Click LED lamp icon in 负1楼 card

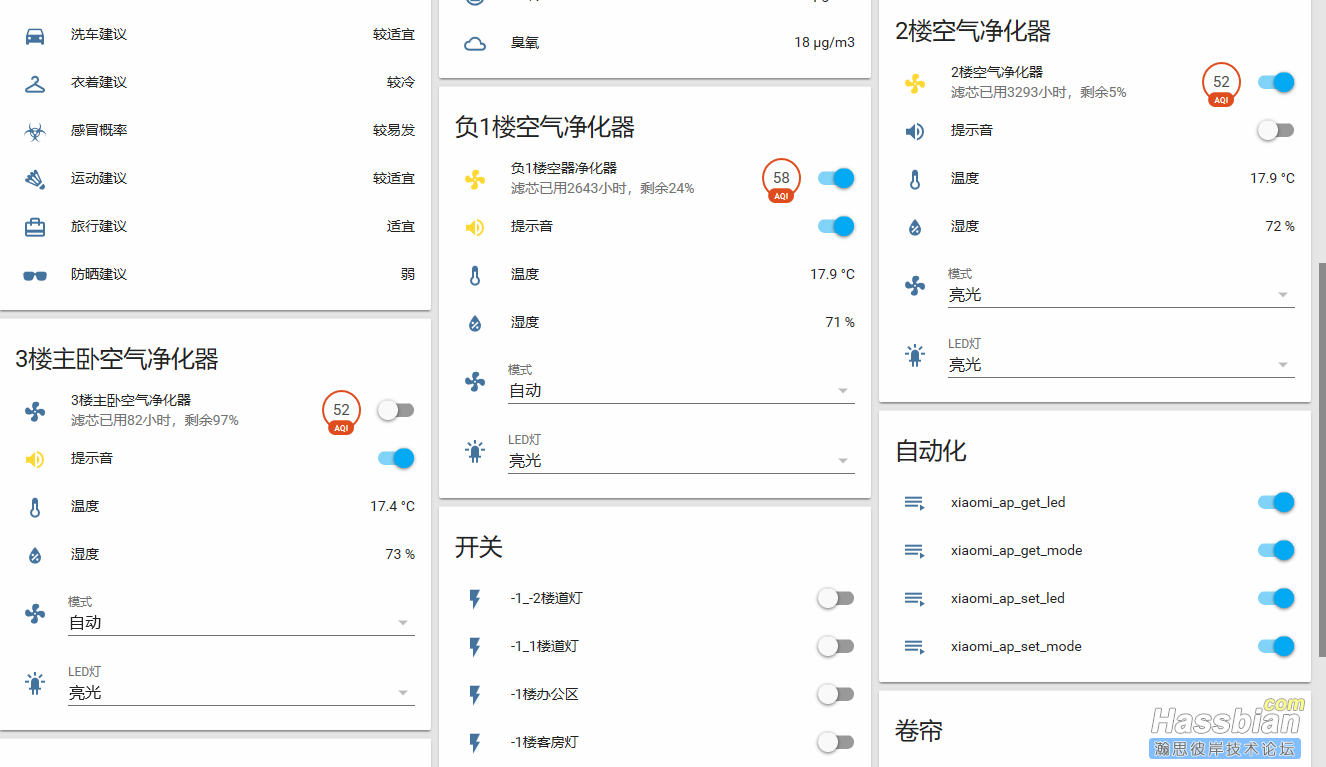[x=475, y=451]
